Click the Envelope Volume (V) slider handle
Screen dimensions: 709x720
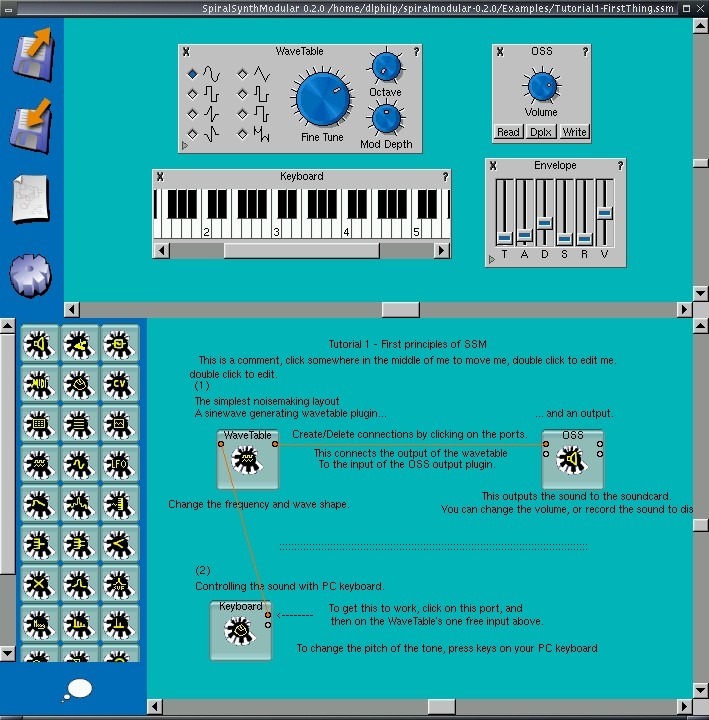point(604,213)
